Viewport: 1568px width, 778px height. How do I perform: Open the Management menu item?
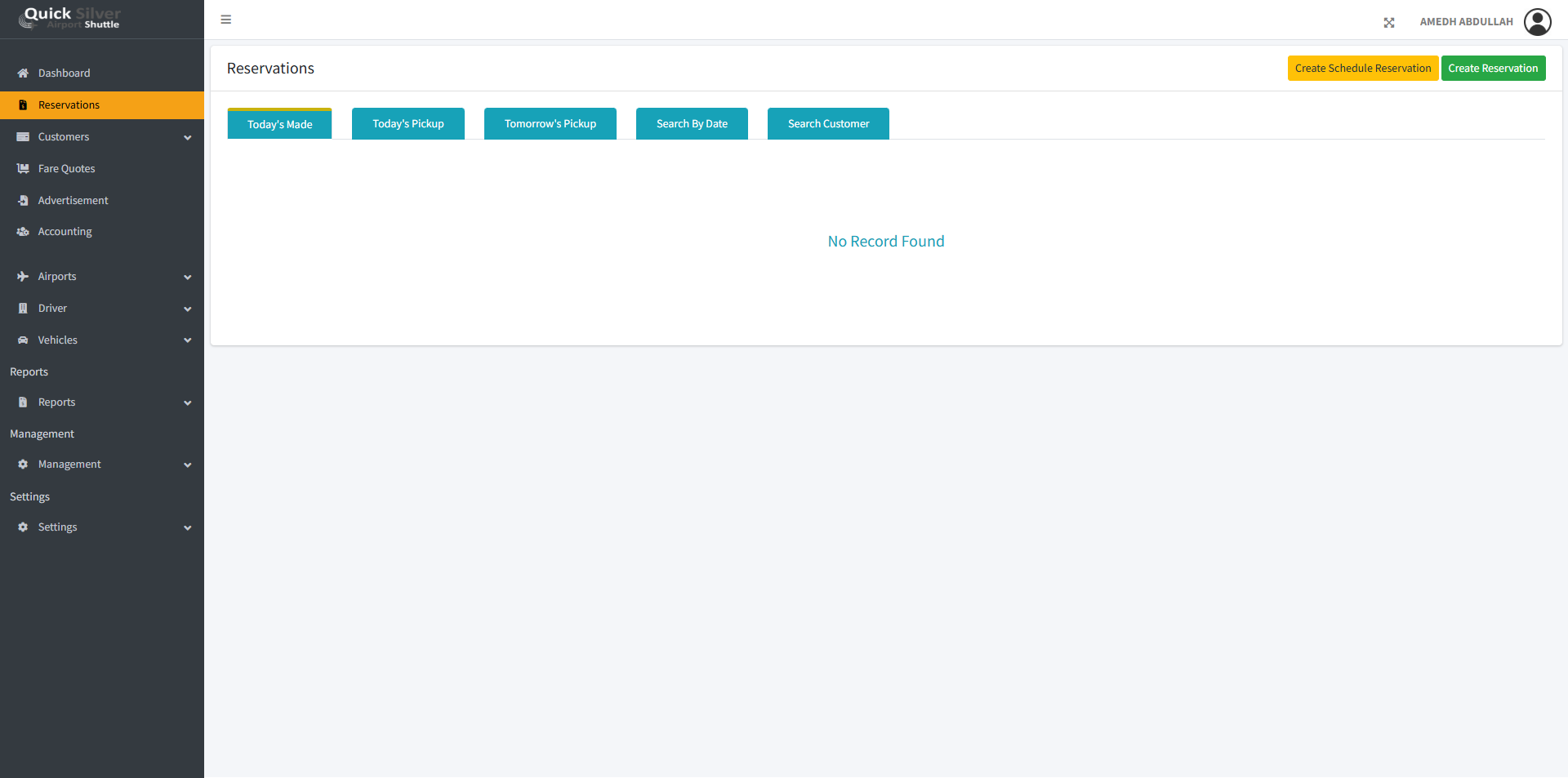[69, 465]
